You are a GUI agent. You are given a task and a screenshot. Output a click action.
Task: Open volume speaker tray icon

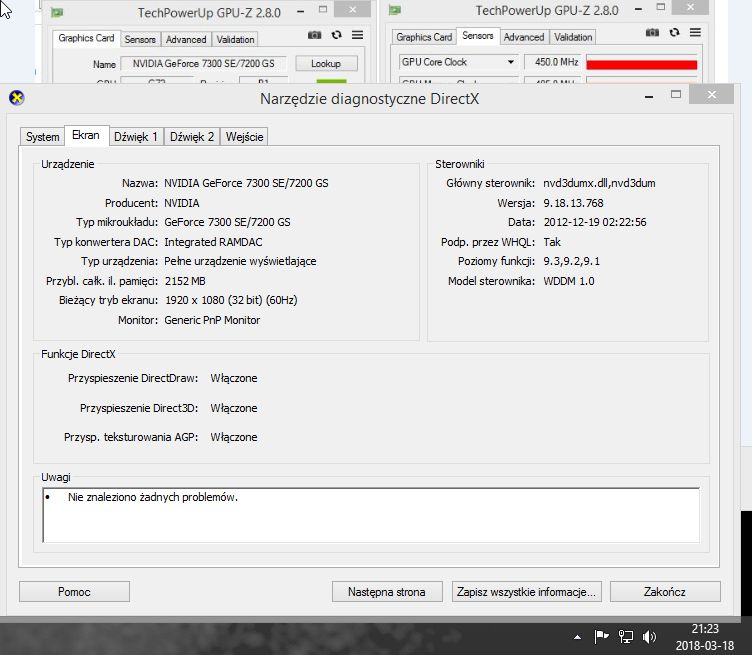(x=649, y=637)
